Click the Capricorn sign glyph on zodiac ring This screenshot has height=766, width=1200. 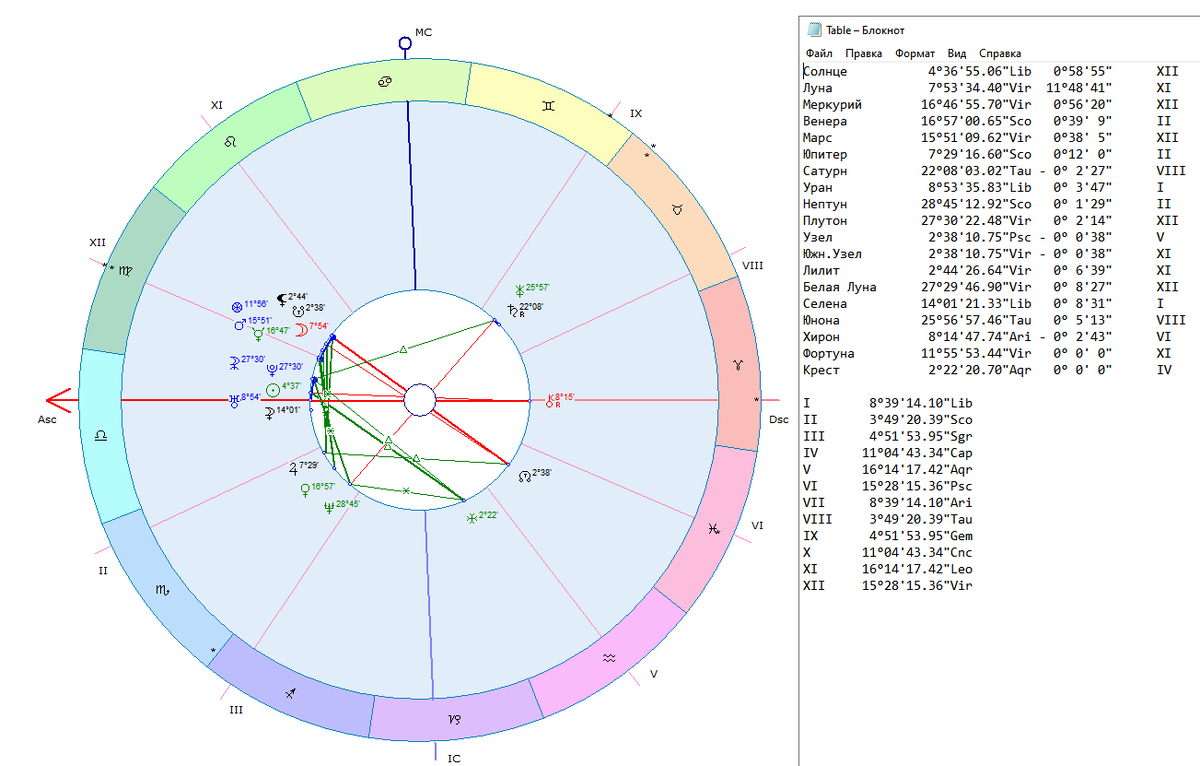(454, 720)
